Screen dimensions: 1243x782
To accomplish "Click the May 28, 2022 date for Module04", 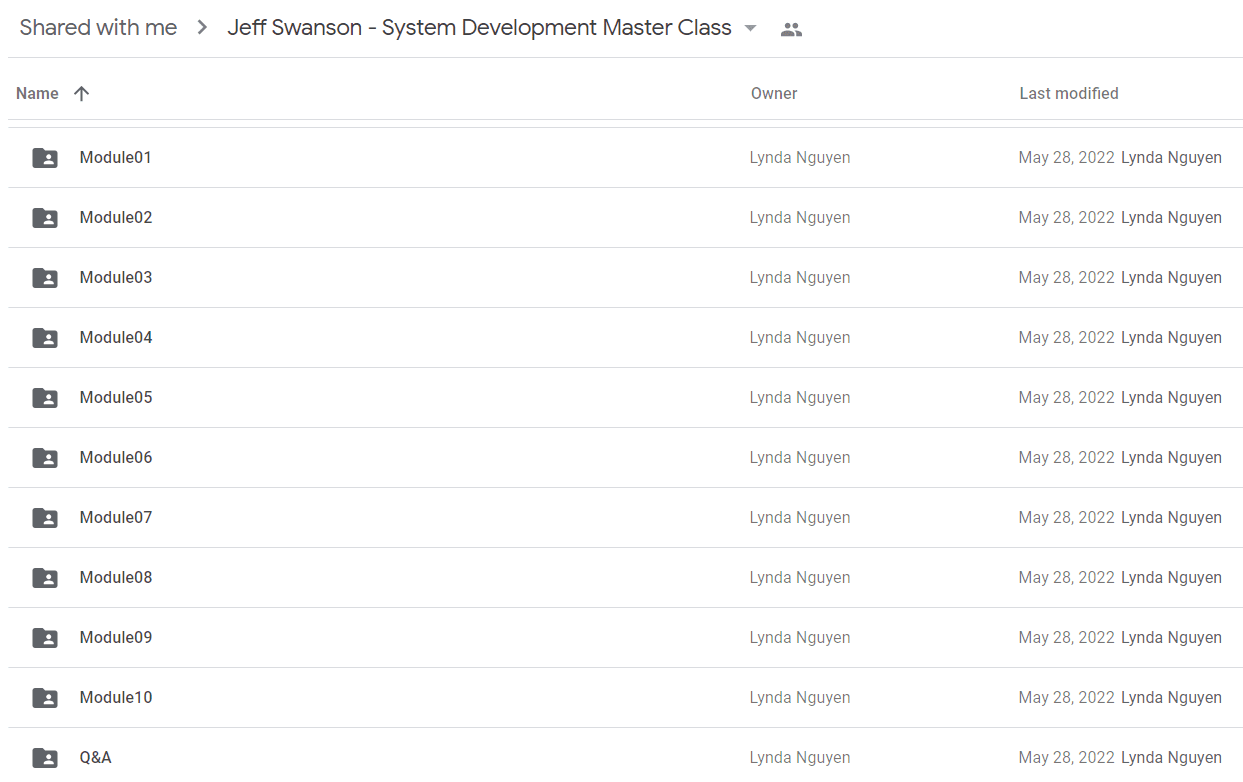I will pos(1066,338).
